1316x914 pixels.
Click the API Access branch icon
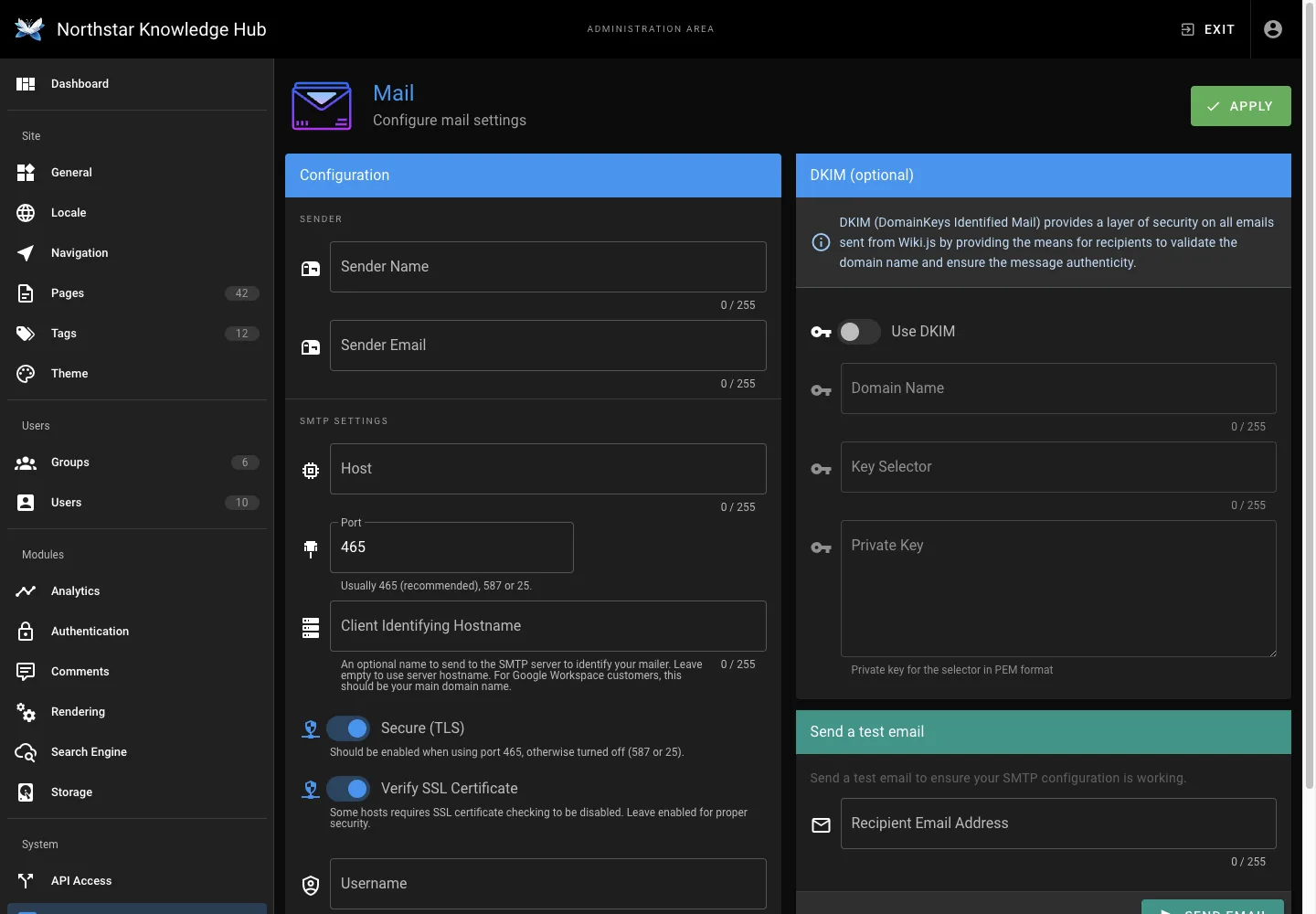pos(26,881)
